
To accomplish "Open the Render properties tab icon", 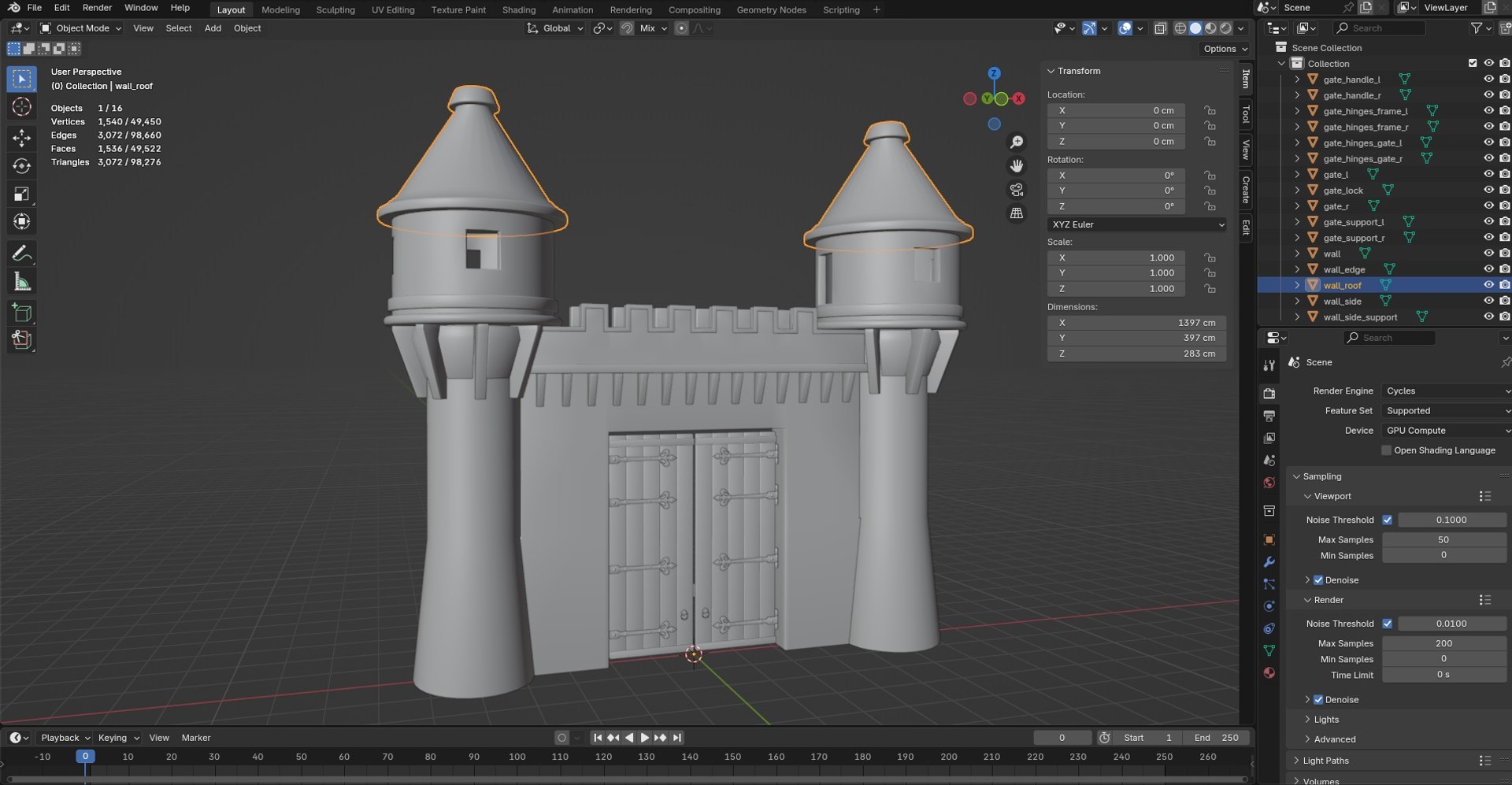I will pyautogui.click(x=1269, y=393).
